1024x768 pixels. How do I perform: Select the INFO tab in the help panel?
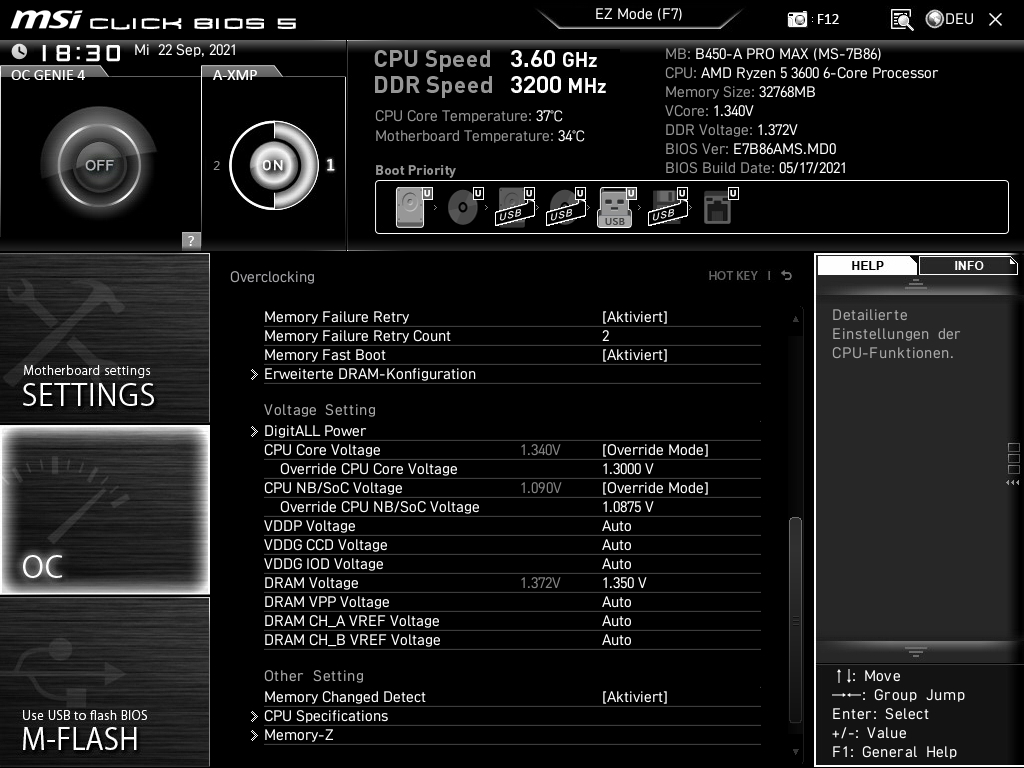click(968, 265)
